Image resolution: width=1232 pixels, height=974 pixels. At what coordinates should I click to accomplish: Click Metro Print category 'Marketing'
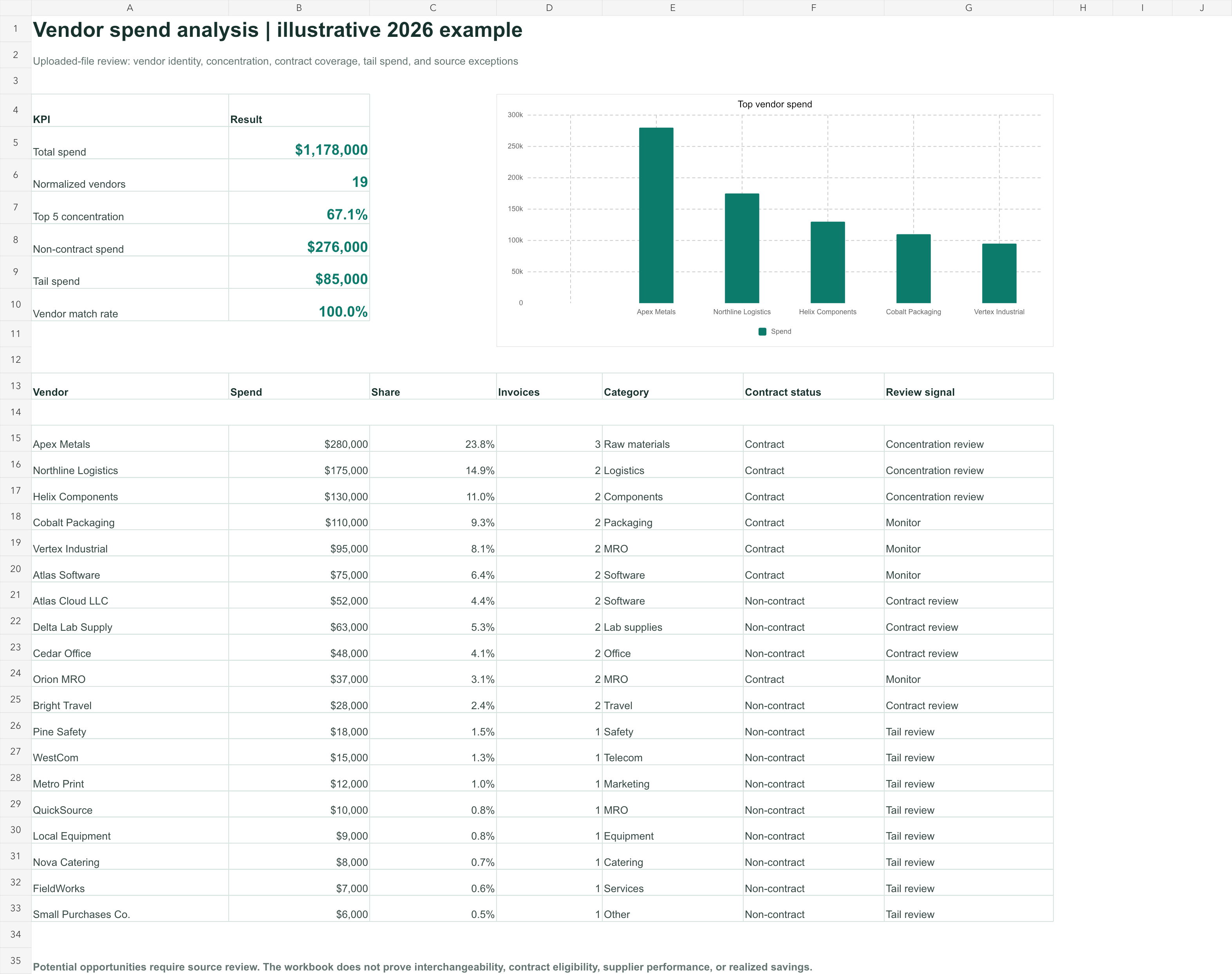point(672,778)
